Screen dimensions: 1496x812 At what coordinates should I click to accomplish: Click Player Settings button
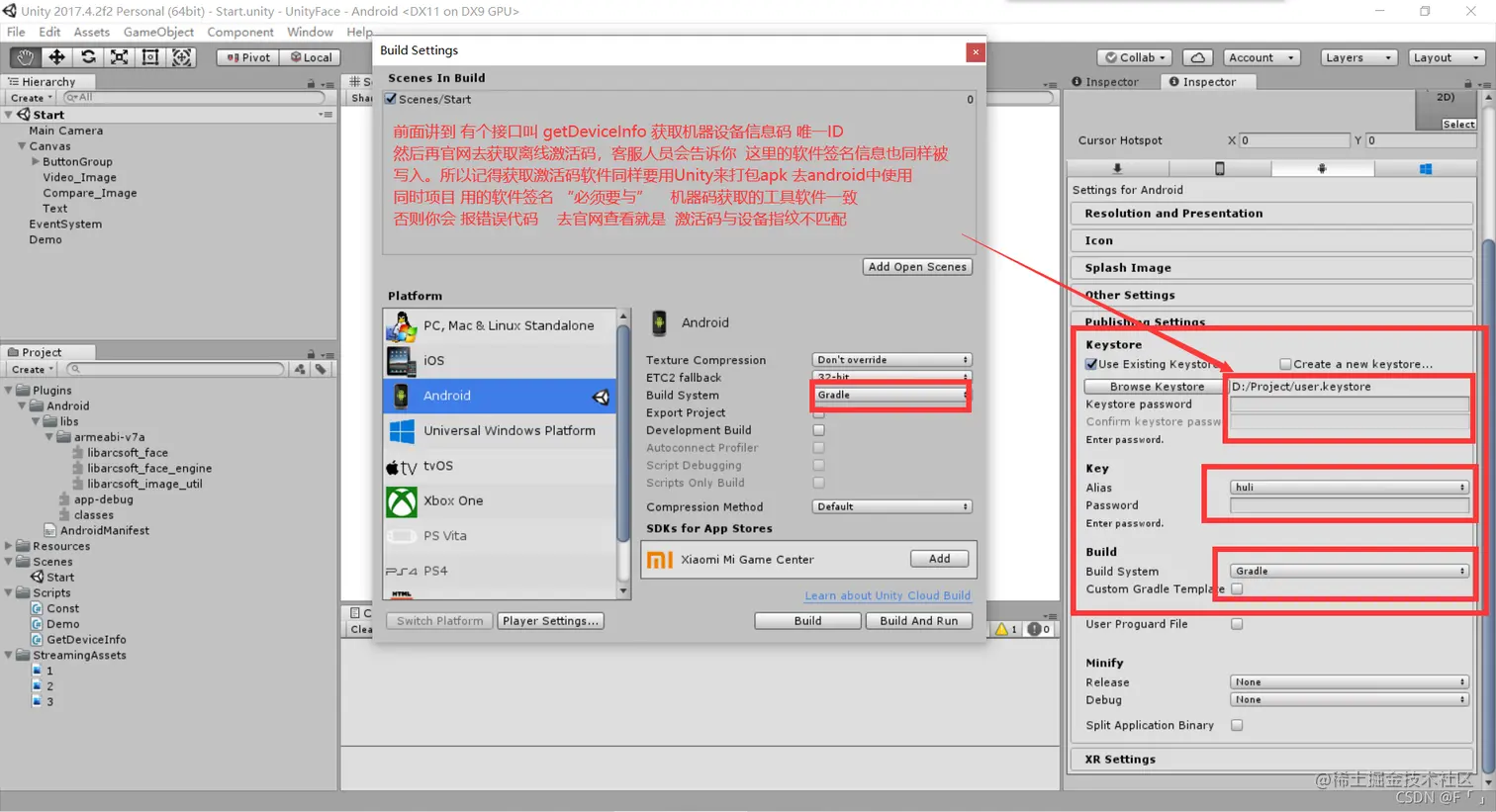click(550, 621)
